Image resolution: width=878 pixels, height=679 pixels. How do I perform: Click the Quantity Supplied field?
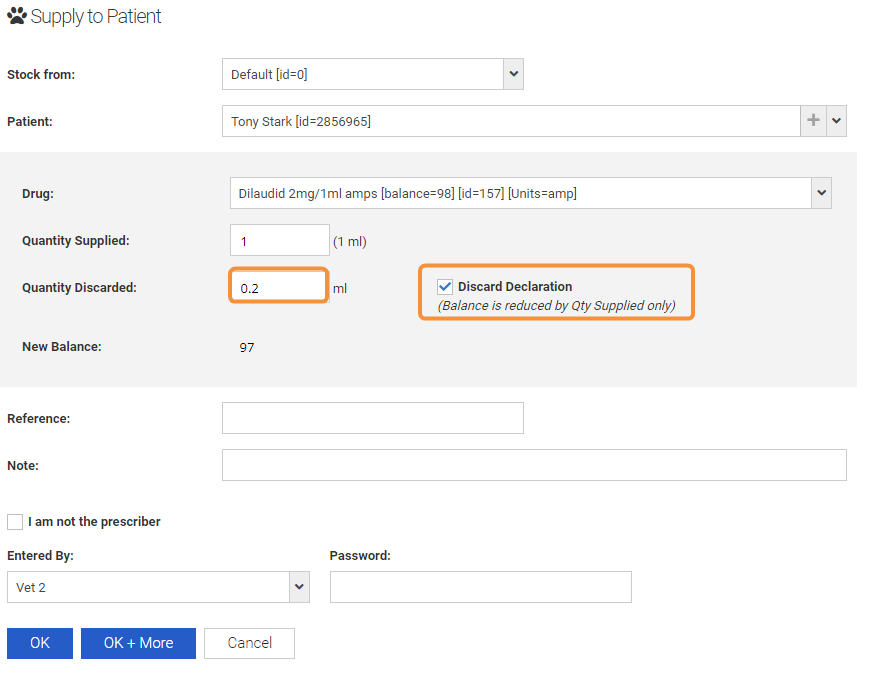(x=279, y=240)
